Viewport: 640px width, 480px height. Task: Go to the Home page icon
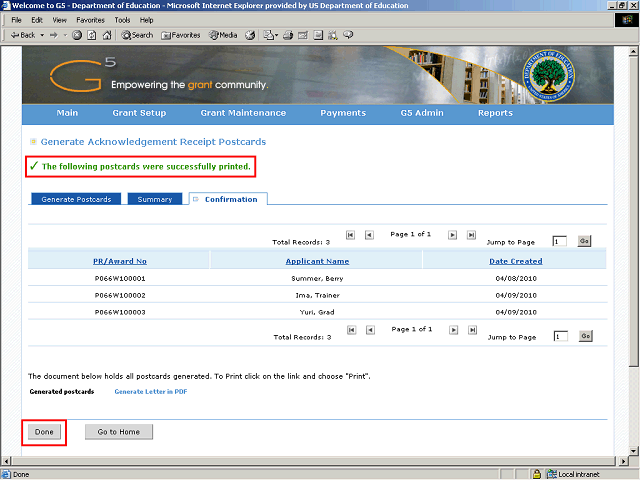pos(107,36)
